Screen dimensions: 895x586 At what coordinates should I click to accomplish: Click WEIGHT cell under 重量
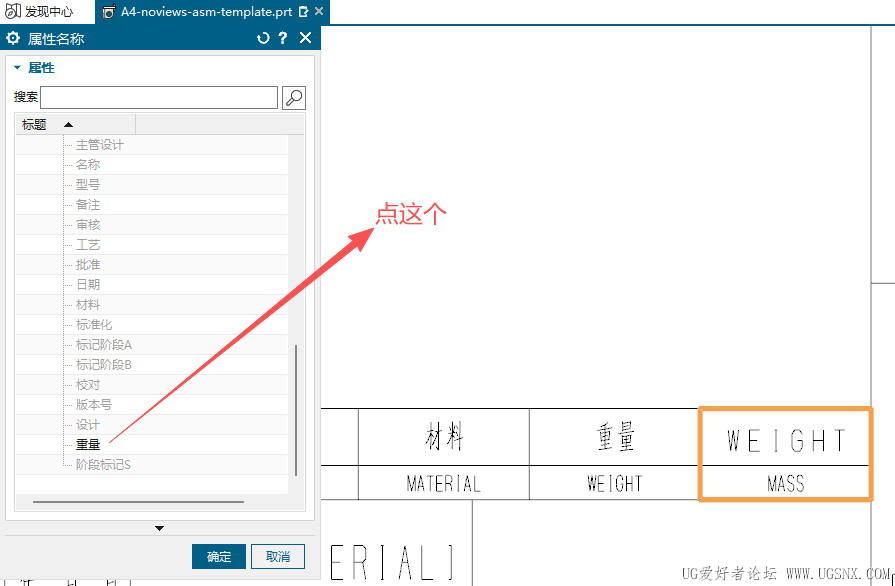[x=615, y=483]
